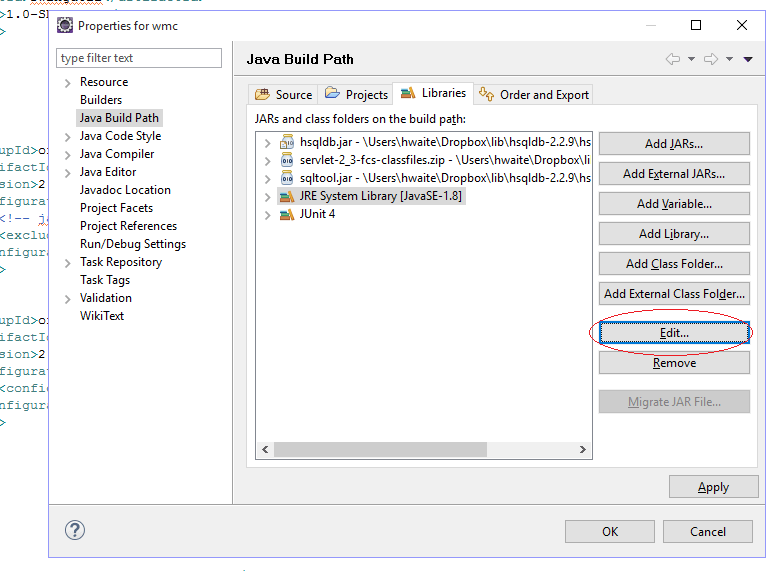
Task: Click the sqltool.jar file icon
Action: [x=287, y=178]
